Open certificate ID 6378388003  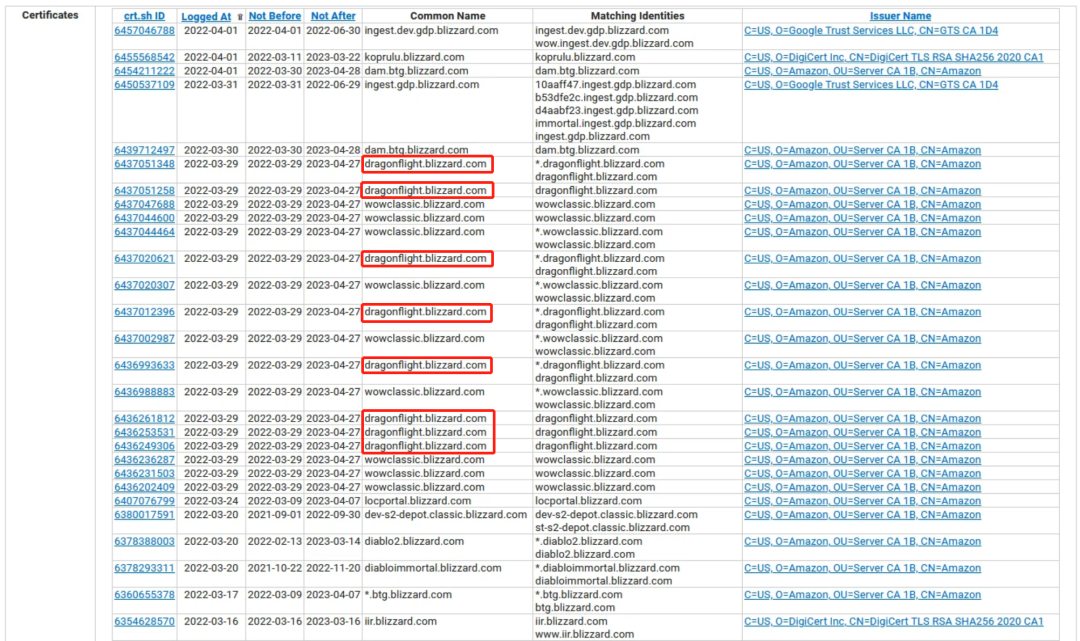(x=145, y=542)
